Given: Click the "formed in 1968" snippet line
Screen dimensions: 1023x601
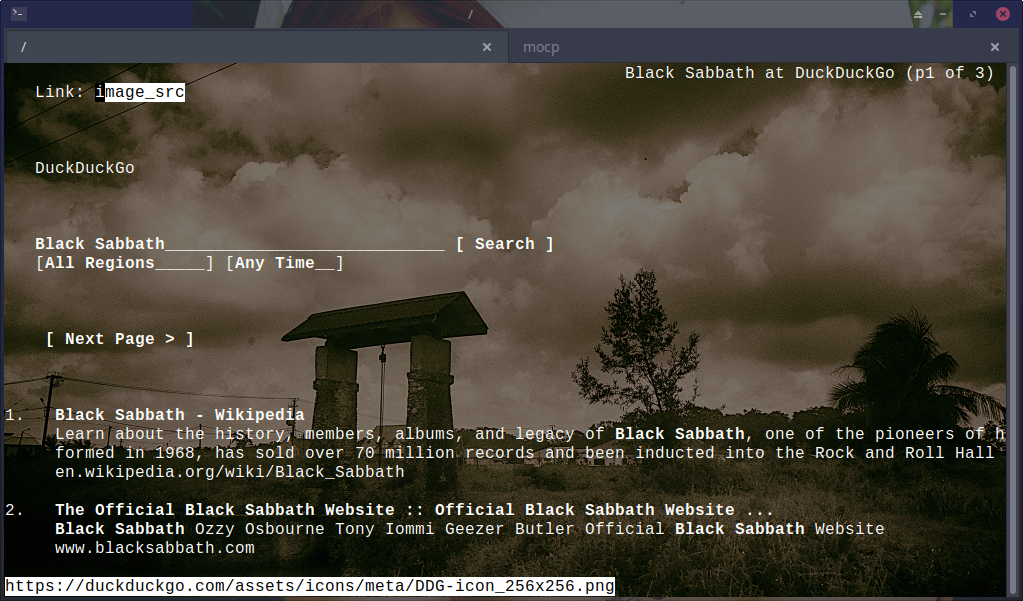Looking at the screenshot, I should [525, 453].
